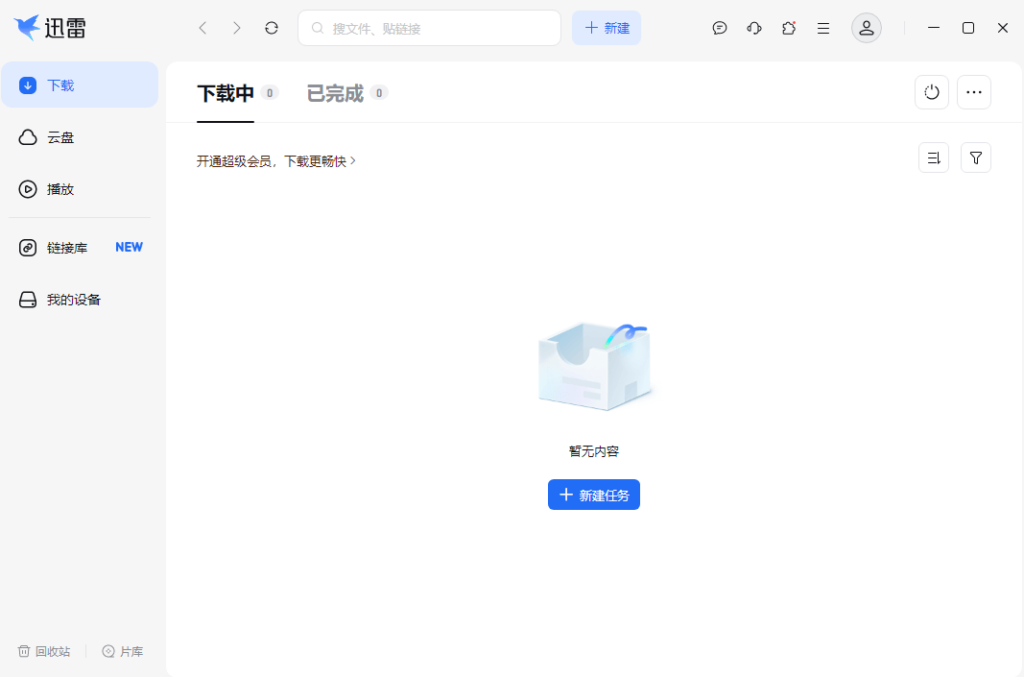Go back with the left arrow
This screenshot has height=677, width=1024.
pos(203,28)
